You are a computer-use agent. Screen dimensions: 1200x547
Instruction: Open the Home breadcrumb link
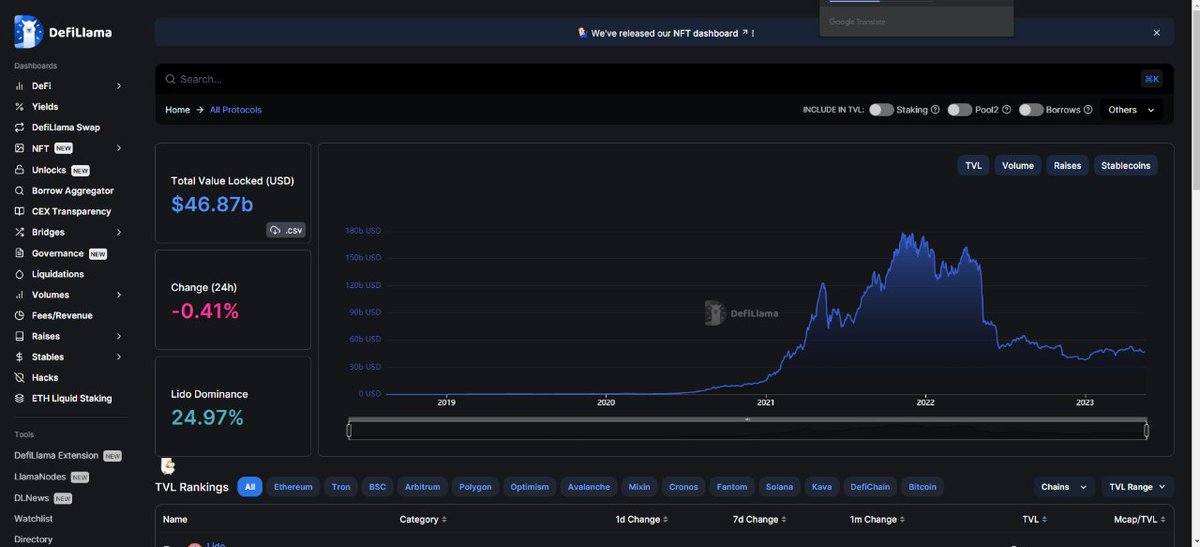pos(177,110)
